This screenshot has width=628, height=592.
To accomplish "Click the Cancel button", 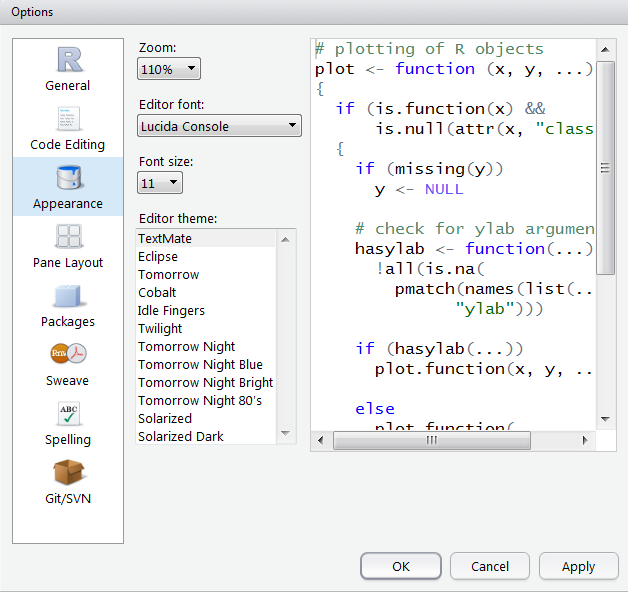I will (x=490, y=566).
